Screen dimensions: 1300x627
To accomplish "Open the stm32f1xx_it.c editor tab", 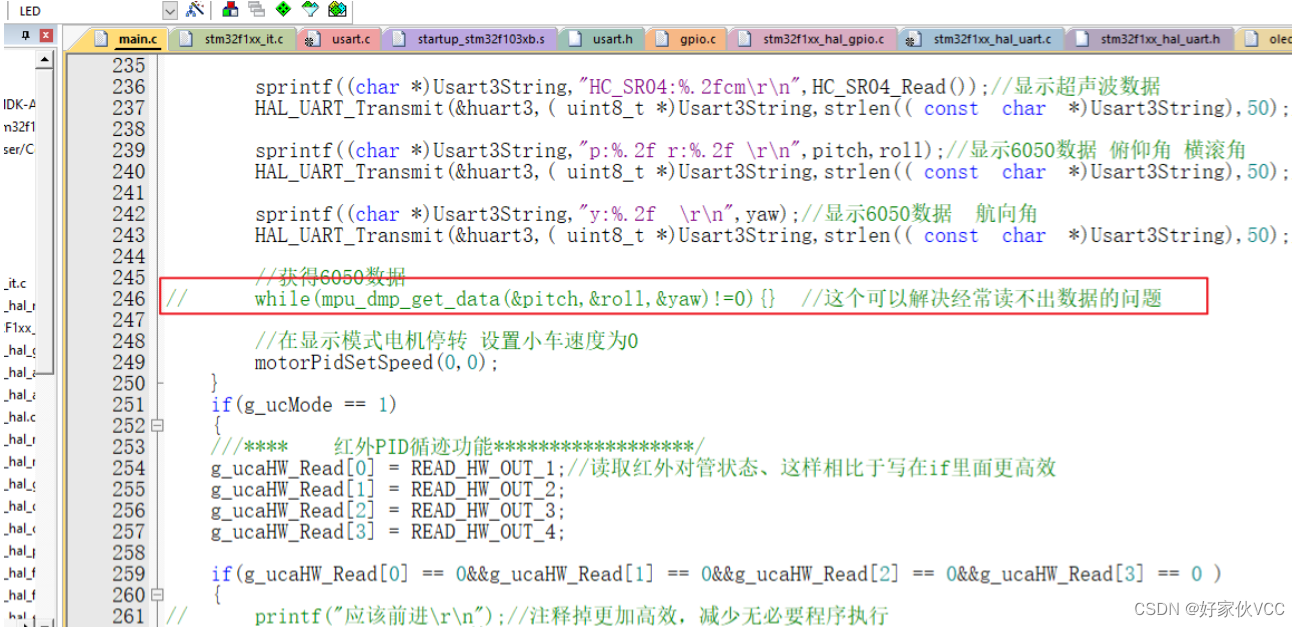I will pyautogui.click(x=233, y=40).
